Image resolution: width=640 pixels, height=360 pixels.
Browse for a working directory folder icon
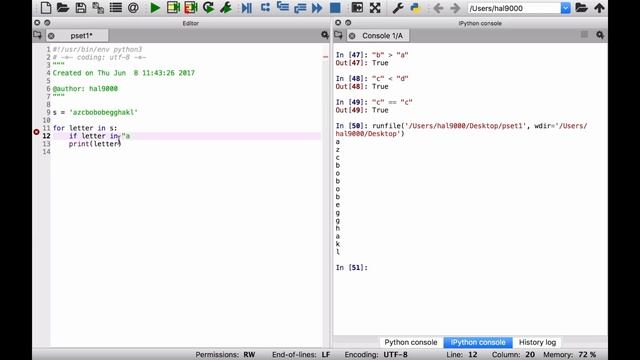coord(581,8)
